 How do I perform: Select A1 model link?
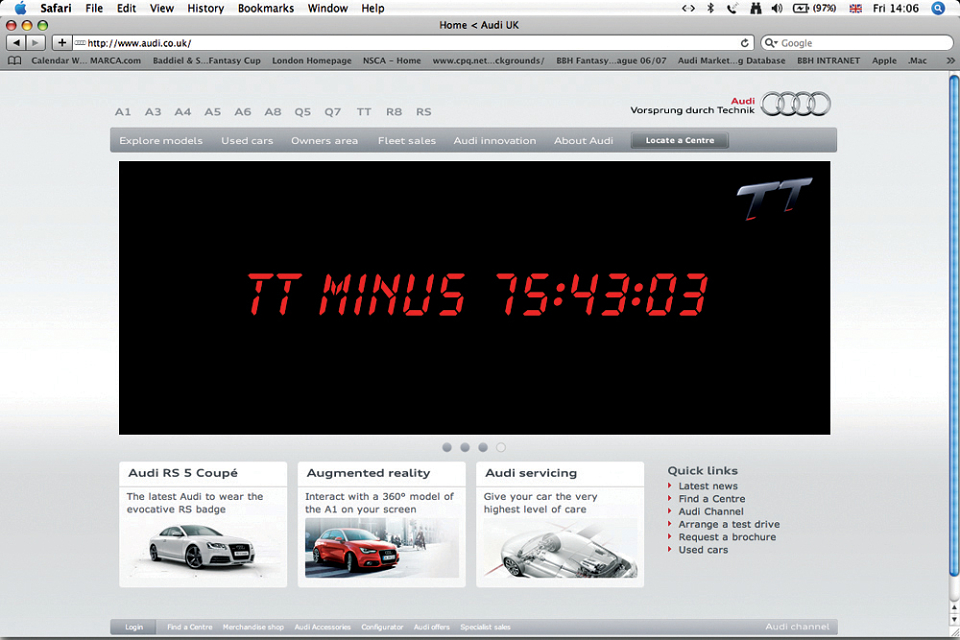click(122, 111)
